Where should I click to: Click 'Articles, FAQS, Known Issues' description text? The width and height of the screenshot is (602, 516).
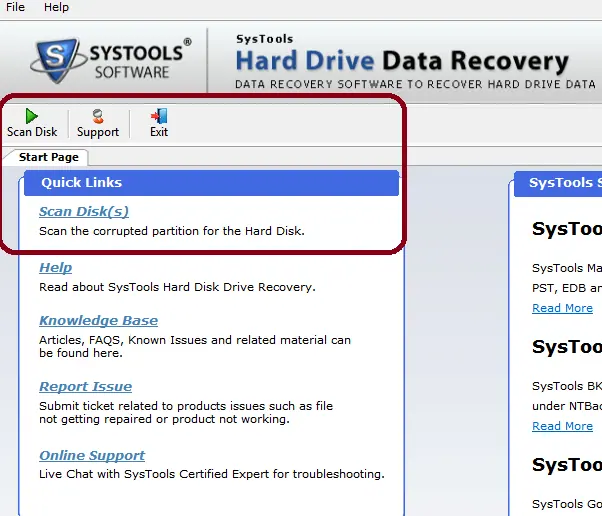tap(195, 346)
